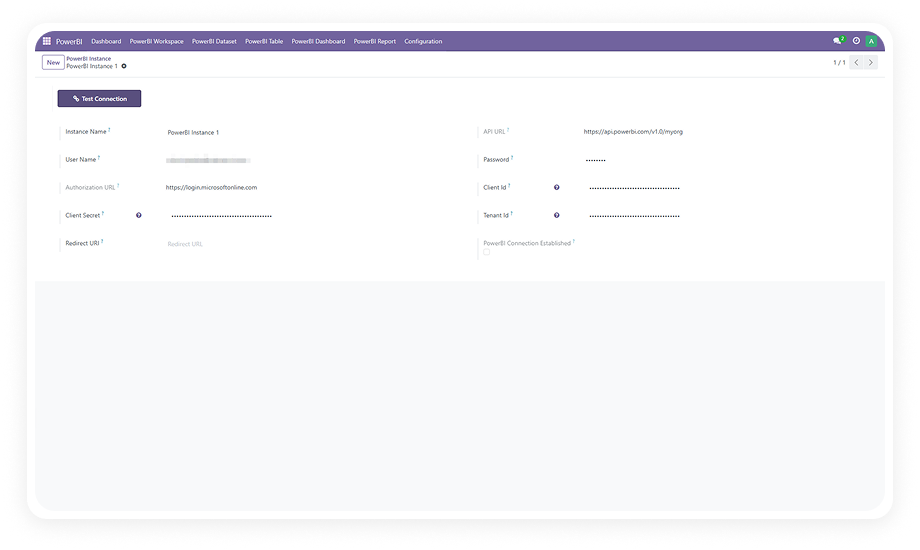The width and height of the screenshot is (920, 550).
Task: Click the 1 / 1 pager counter
Action: (x=839, y=63)
